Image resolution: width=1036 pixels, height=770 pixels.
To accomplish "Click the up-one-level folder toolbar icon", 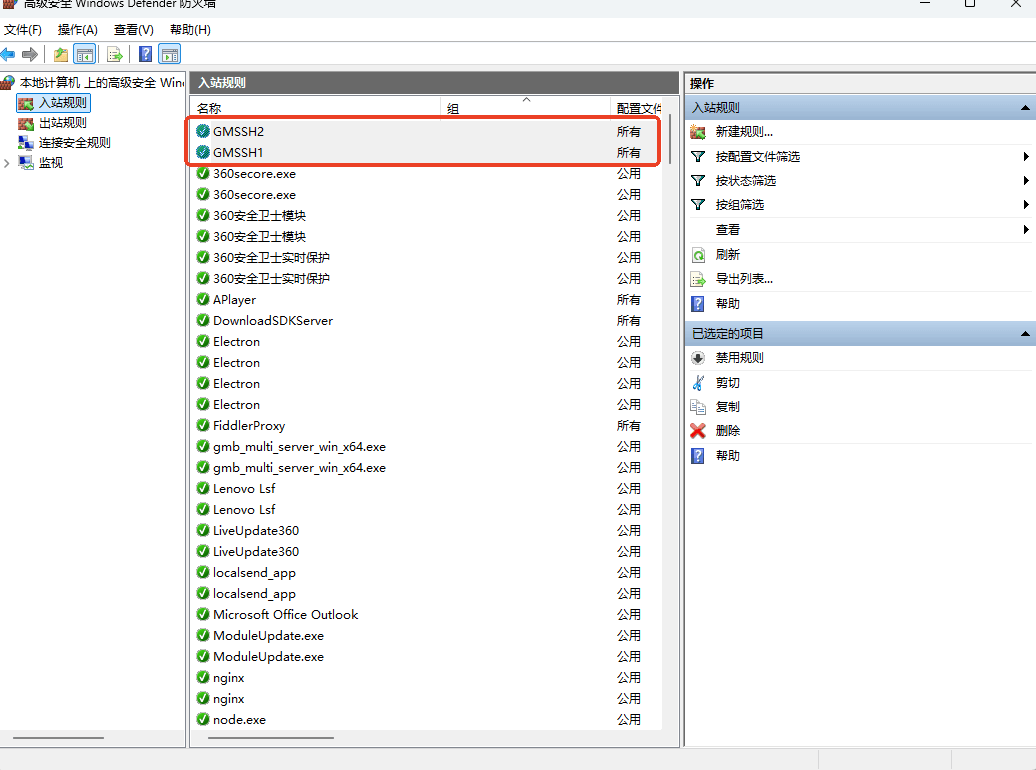I will tap(61, 54).
